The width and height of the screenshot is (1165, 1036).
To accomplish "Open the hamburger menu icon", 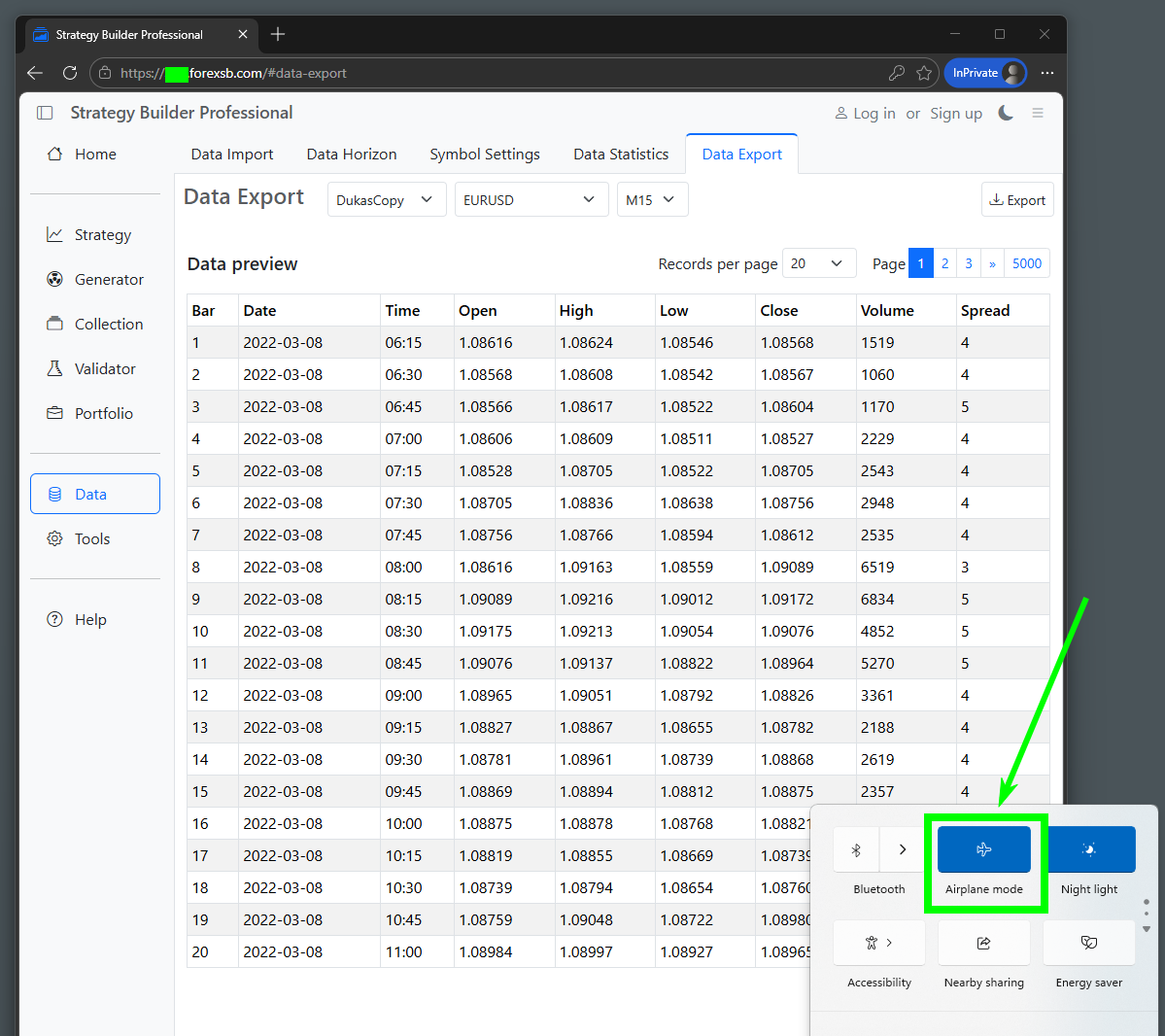I will [x=1038, y=113].
